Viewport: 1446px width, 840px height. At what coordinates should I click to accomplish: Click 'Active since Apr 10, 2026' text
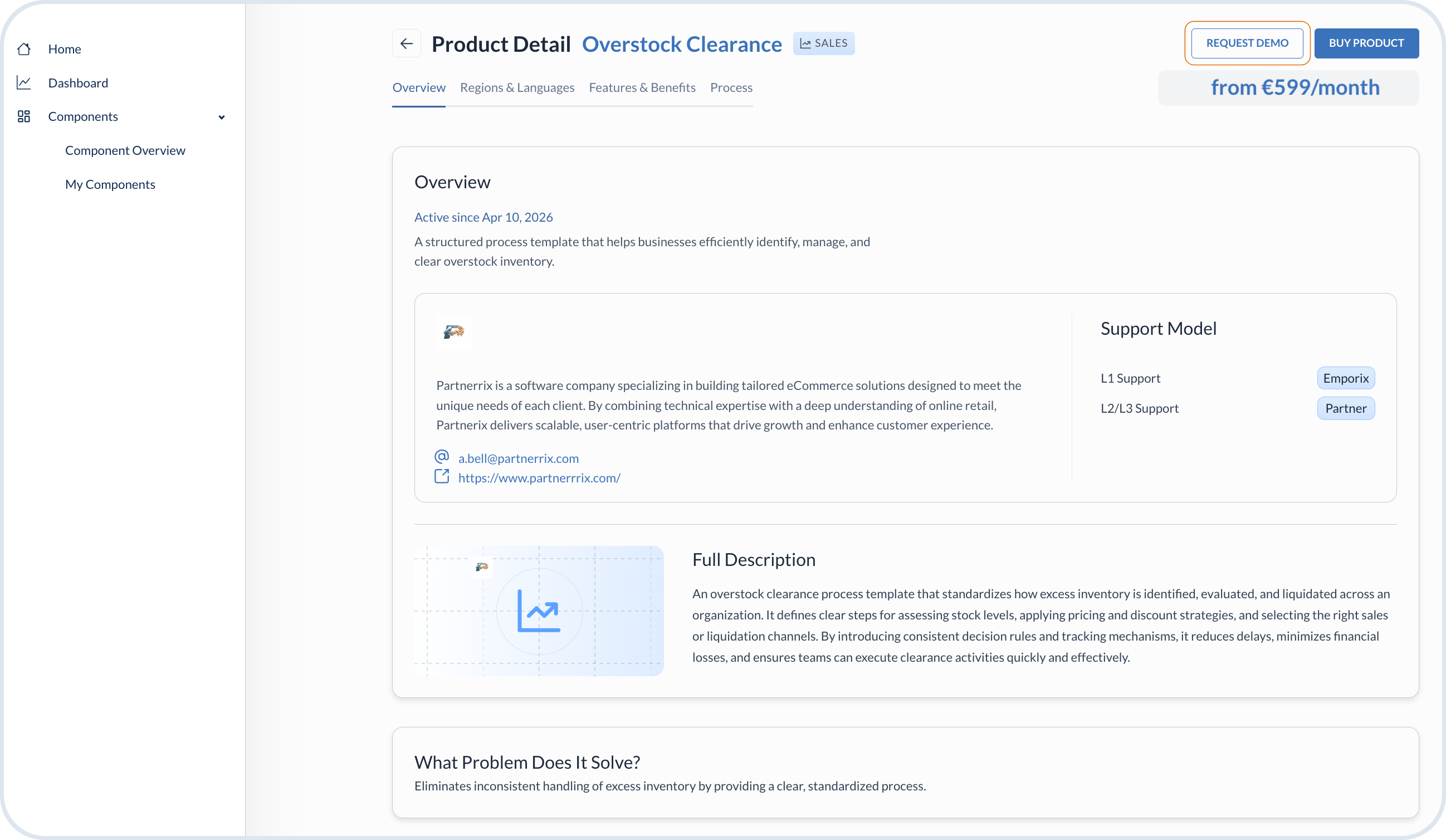(x=483, y=217)
